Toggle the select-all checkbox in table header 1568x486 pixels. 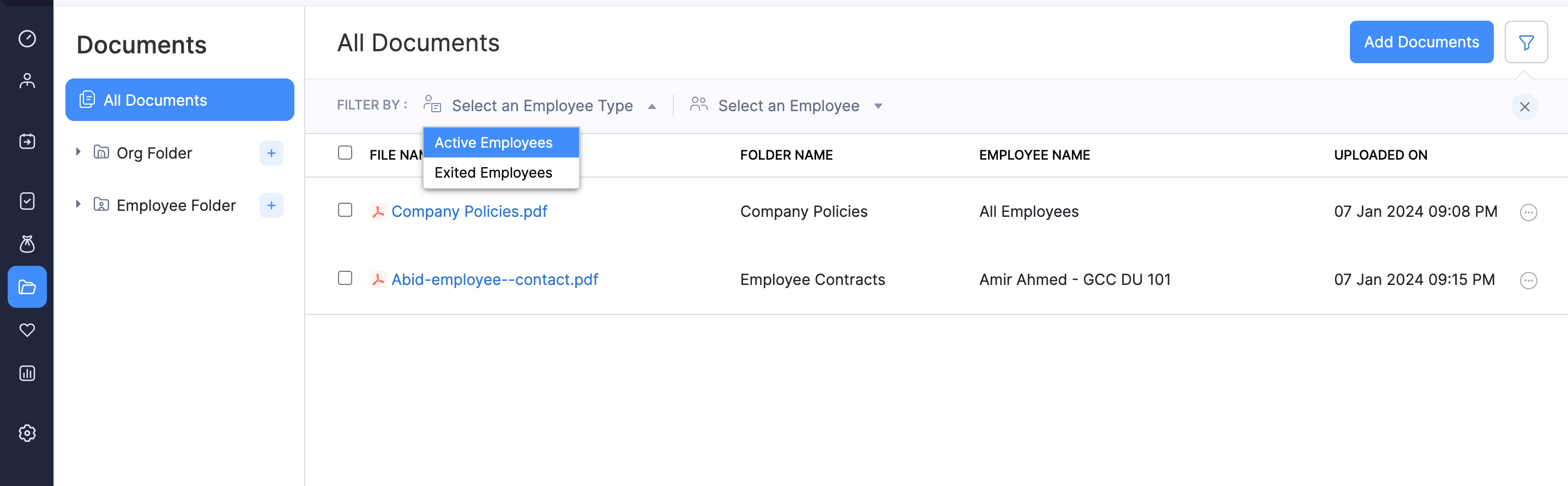pyautogui.click(x=345, y=153)
